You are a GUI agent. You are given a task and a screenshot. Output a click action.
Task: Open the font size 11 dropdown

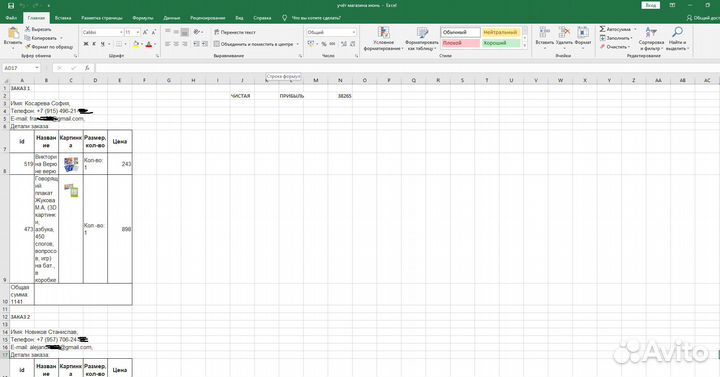pos(138,32)
